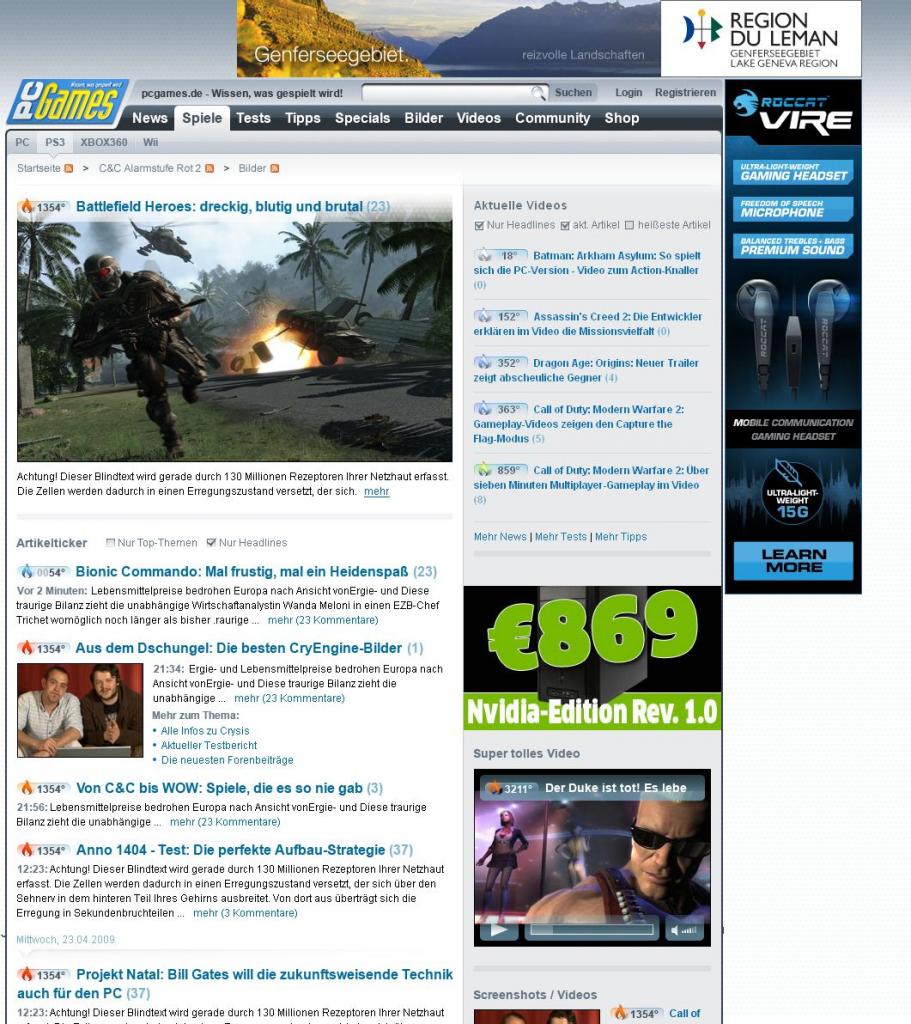Select the PC platform tab
Image resolution: width=911 pixels, height=1024 pixels.
[x=22, y=142]
